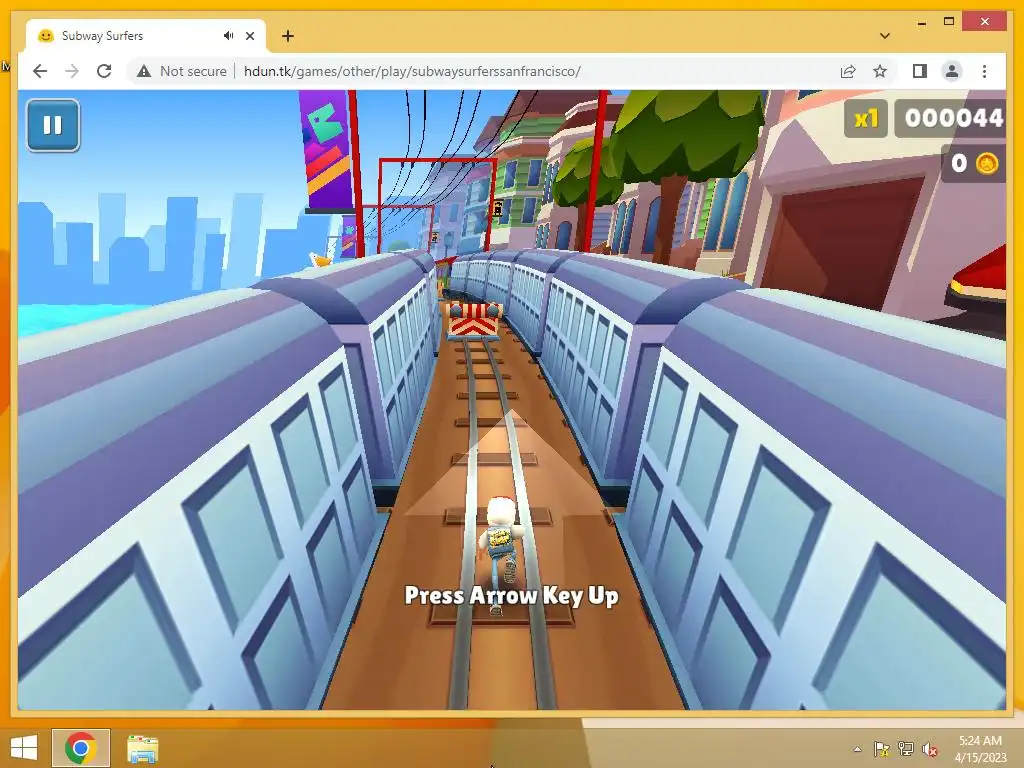Image resolution: width=1024 pixels, height=768 pixels.
Task: Bookmark this page with star icon
Action: 880,71
